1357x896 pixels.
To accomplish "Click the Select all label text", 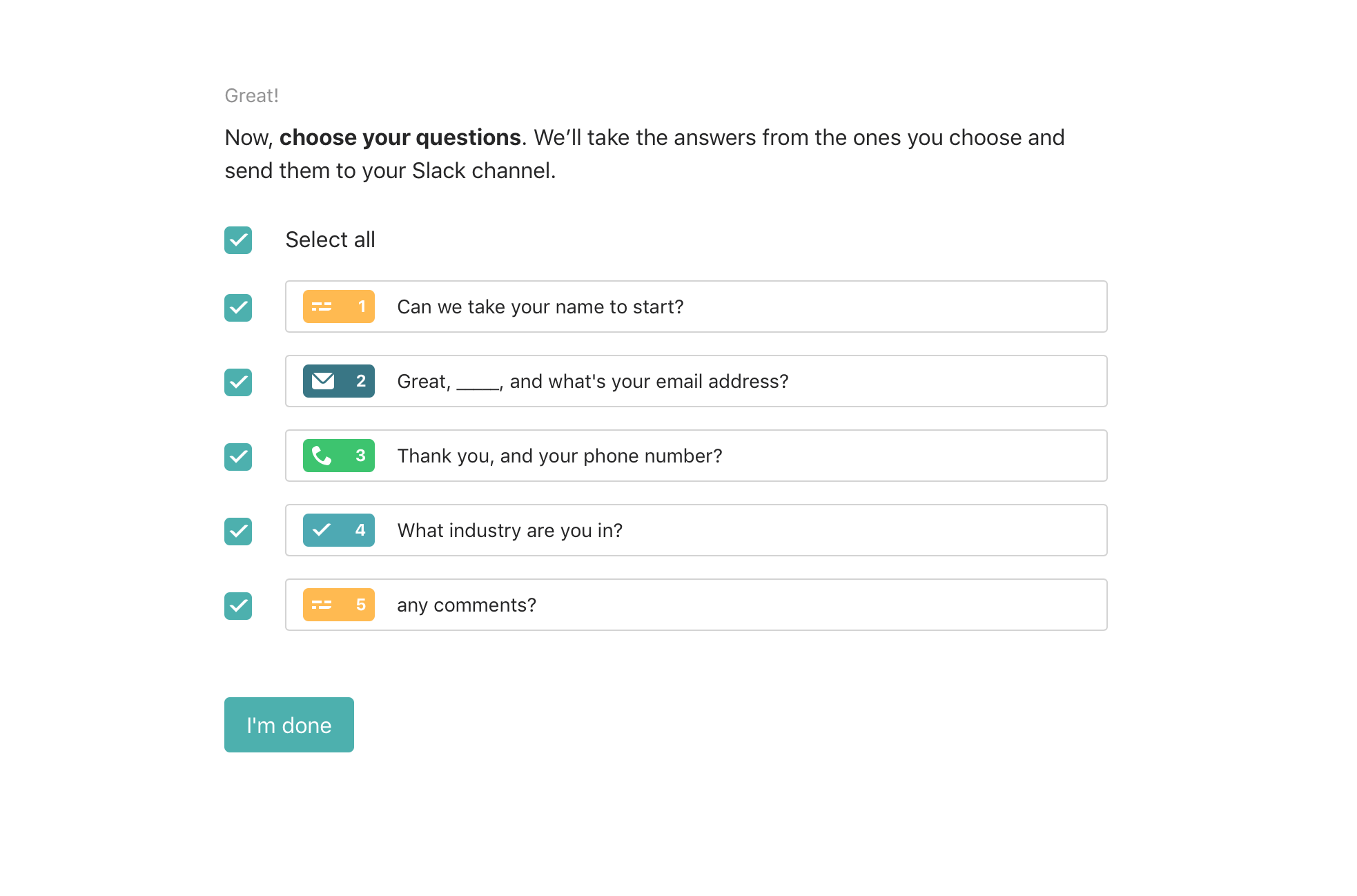I will point(330,240).
